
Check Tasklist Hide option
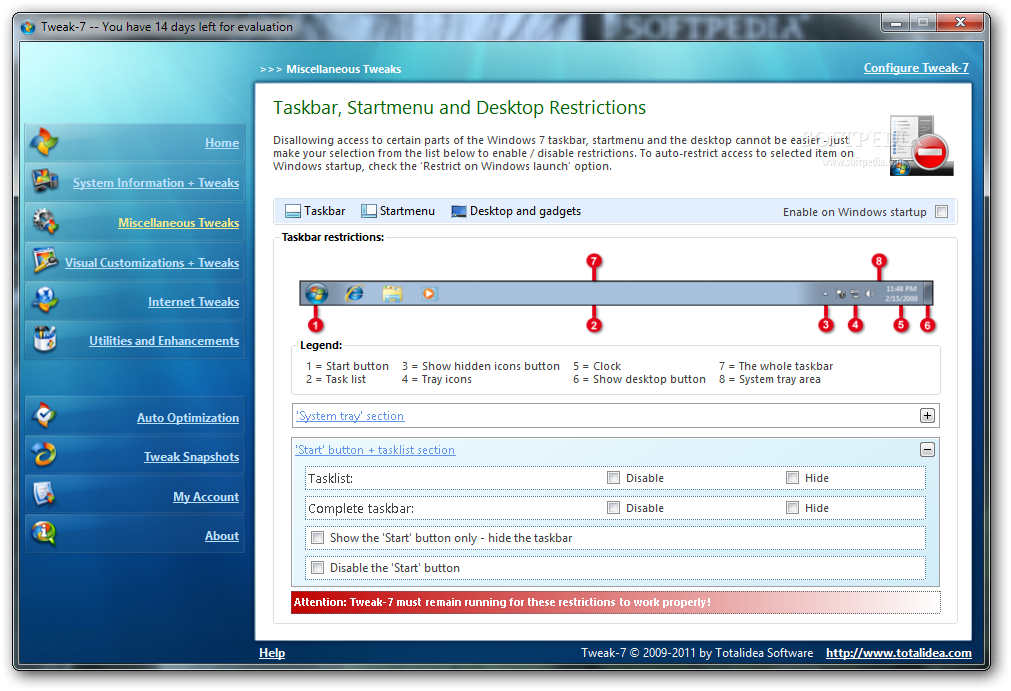792,478
